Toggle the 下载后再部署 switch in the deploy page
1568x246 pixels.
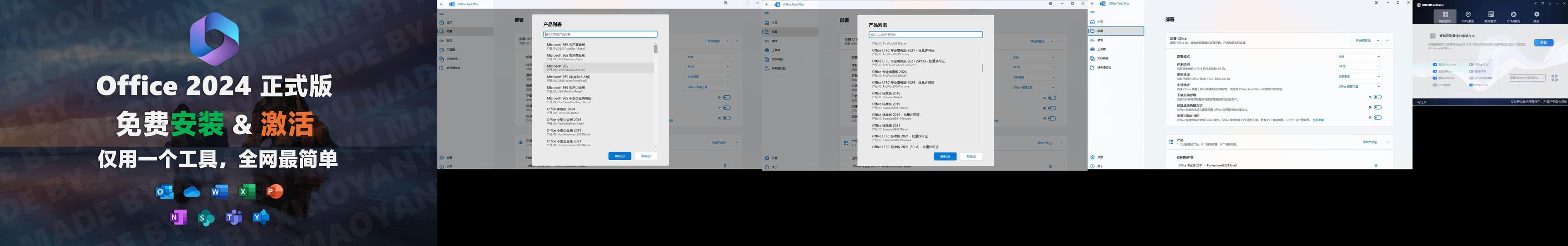pos(1377,97)
